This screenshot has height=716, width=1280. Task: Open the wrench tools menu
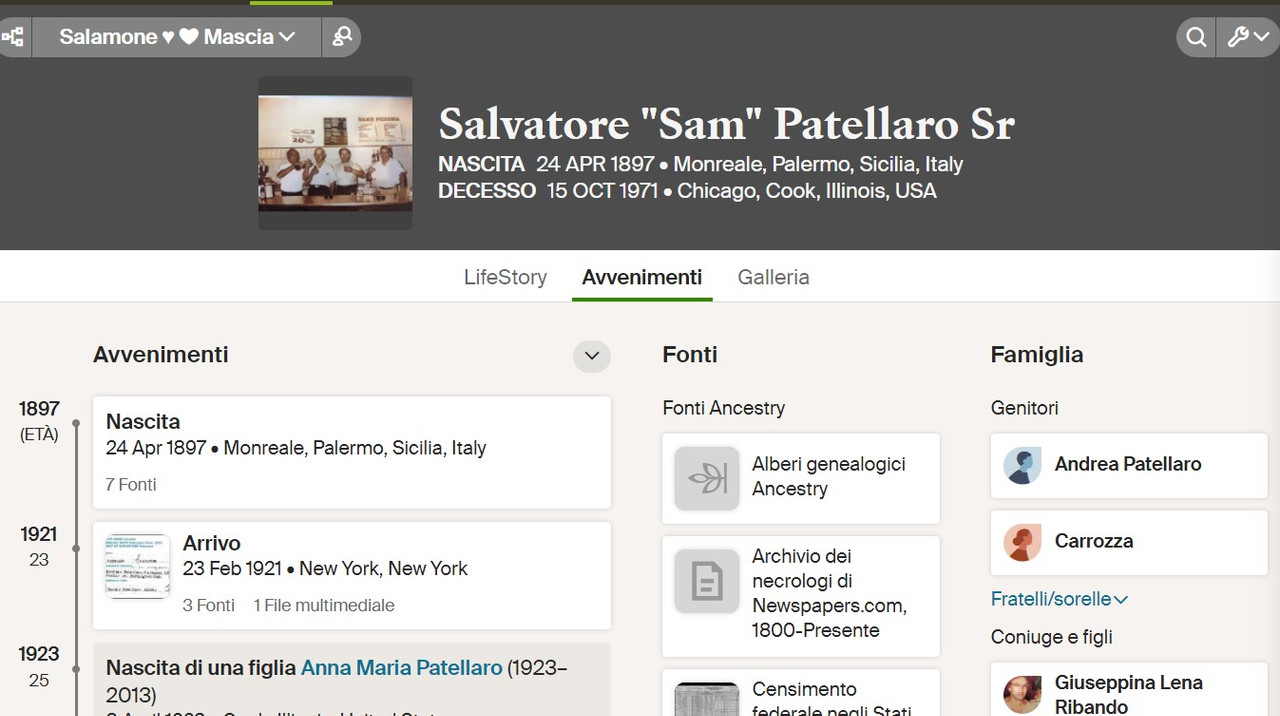point(1249,37)
